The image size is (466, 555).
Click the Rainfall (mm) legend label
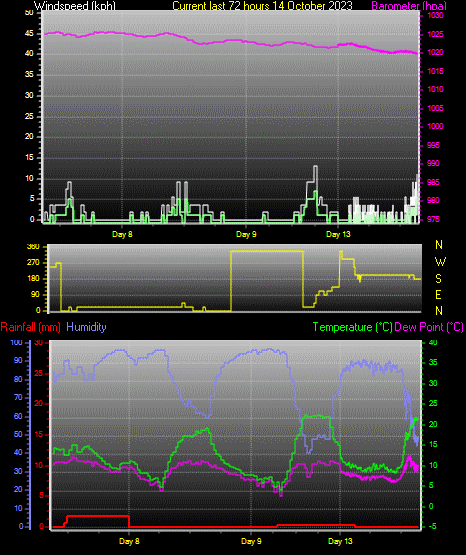click(30, 327)
